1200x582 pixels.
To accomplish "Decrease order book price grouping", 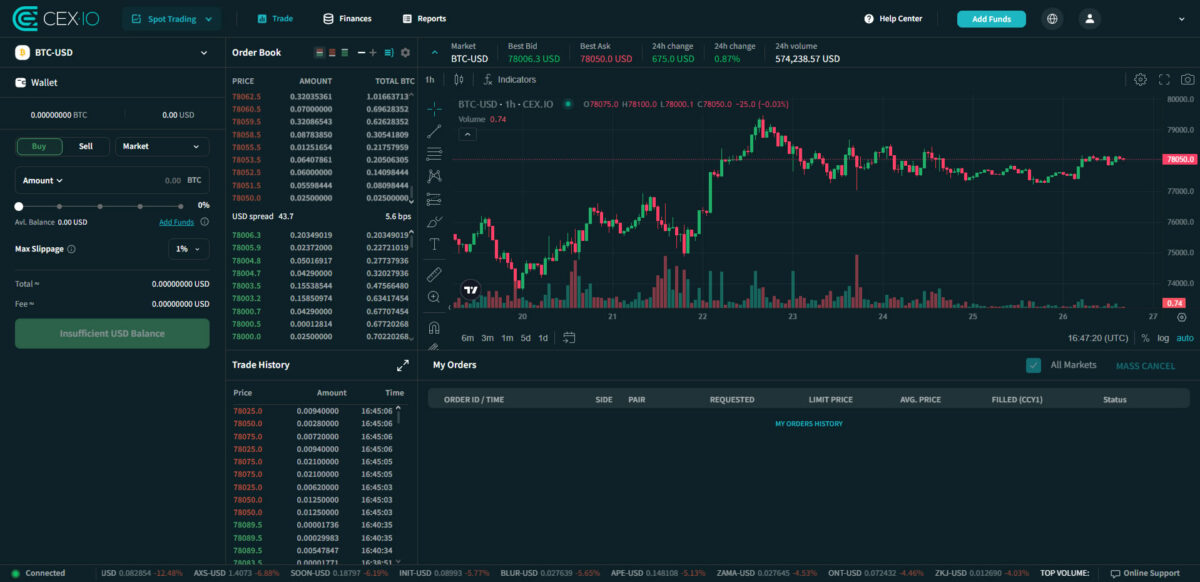I will (x=361, y=52).
